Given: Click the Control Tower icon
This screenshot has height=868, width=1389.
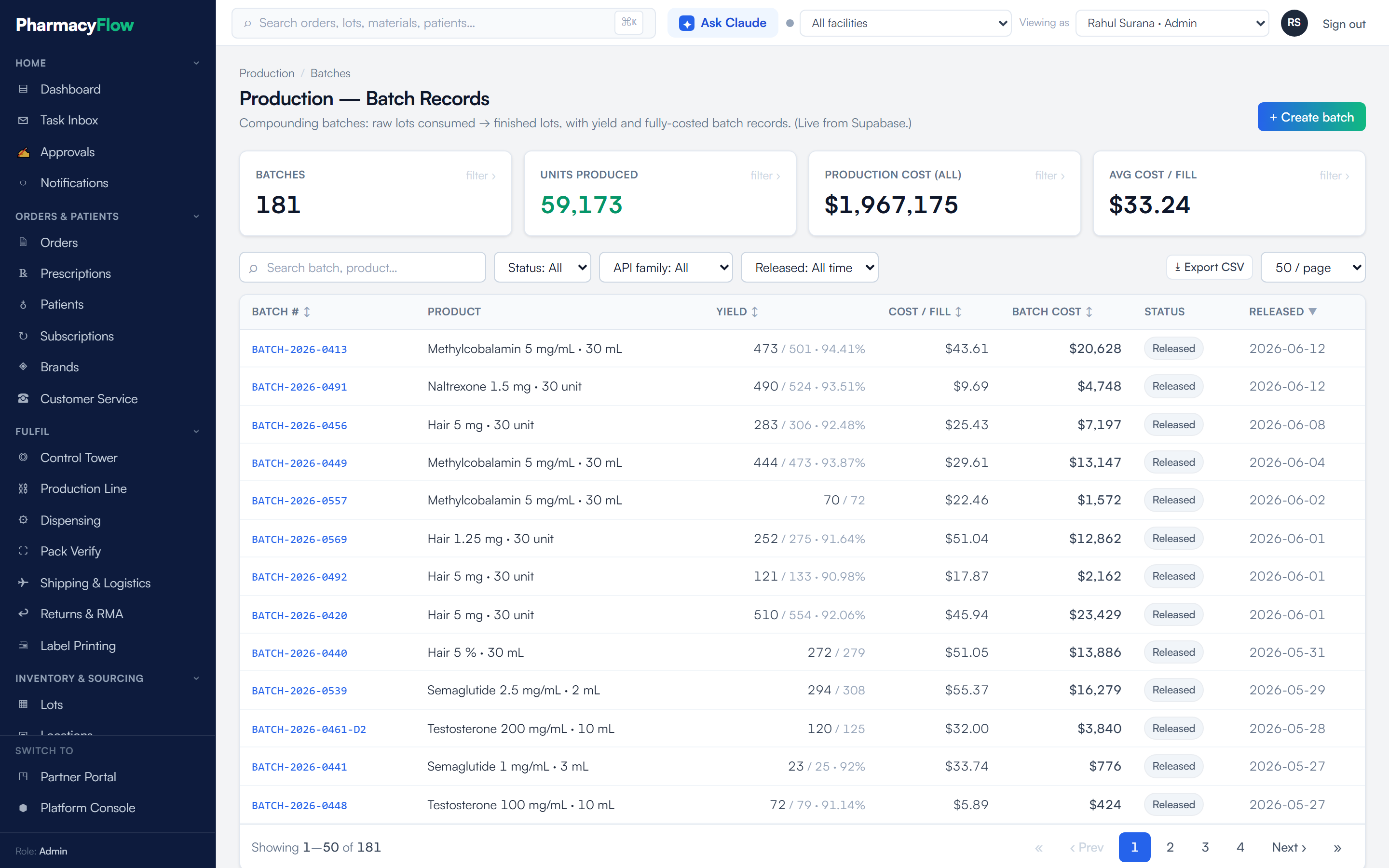Looking at the screenshot, I should coord(23,458).
